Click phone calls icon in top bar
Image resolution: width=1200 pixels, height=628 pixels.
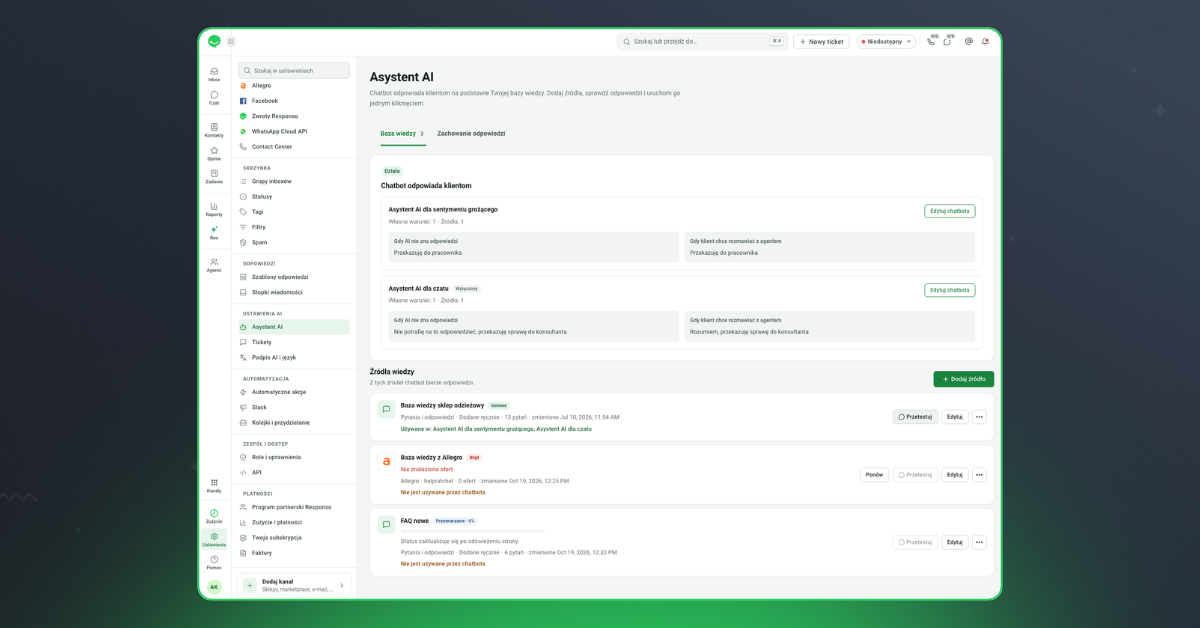tap(931, 41)
